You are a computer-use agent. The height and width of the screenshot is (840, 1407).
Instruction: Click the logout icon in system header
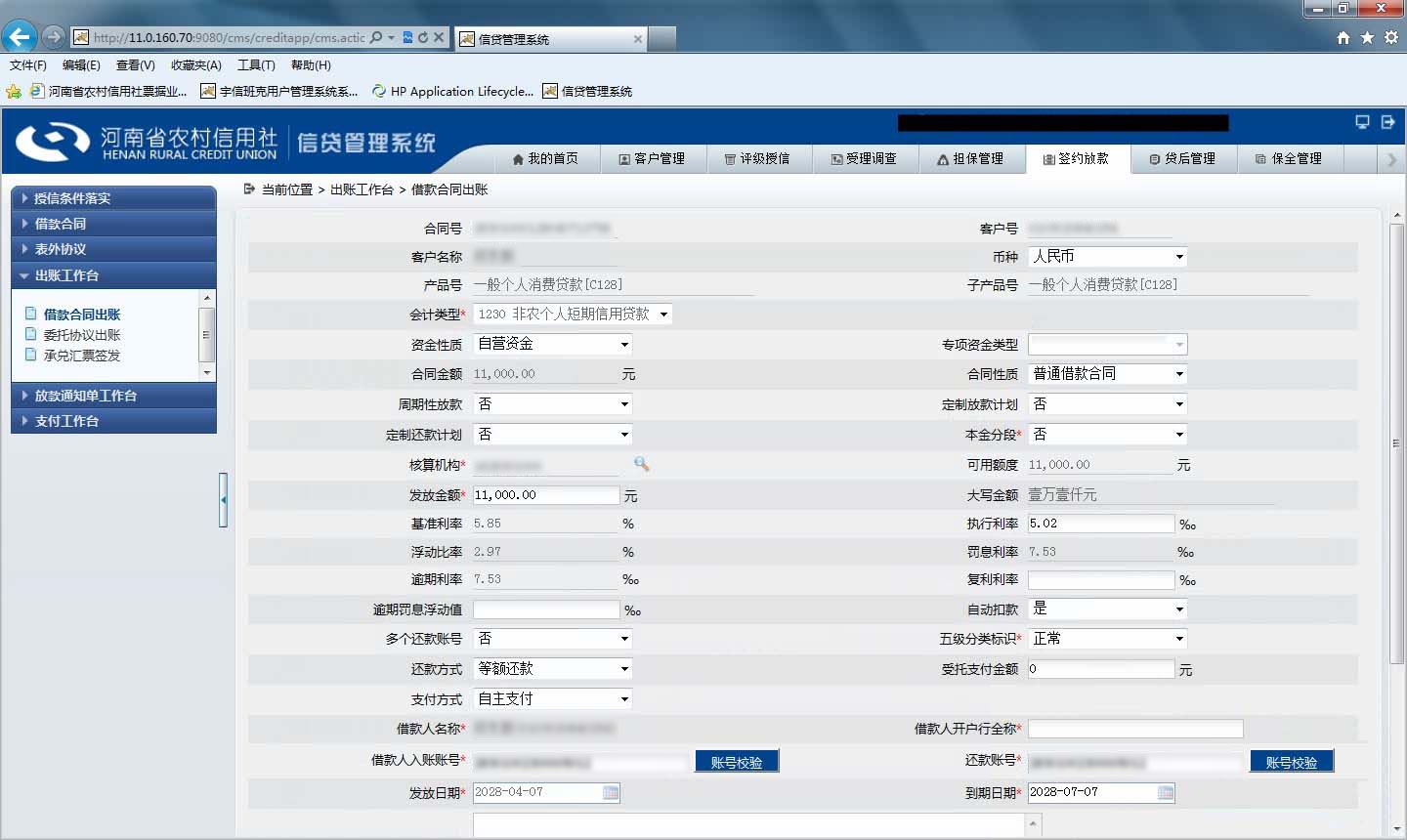tap(1387, 122)
